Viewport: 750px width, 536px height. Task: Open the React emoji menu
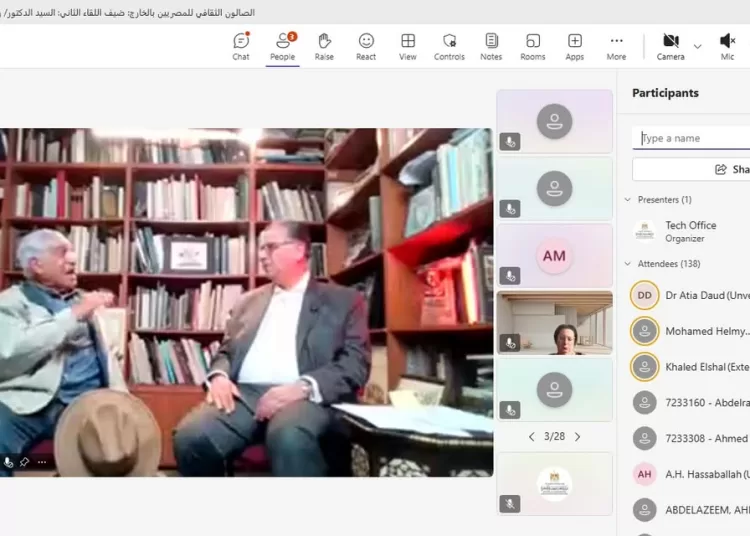point(366,46)
